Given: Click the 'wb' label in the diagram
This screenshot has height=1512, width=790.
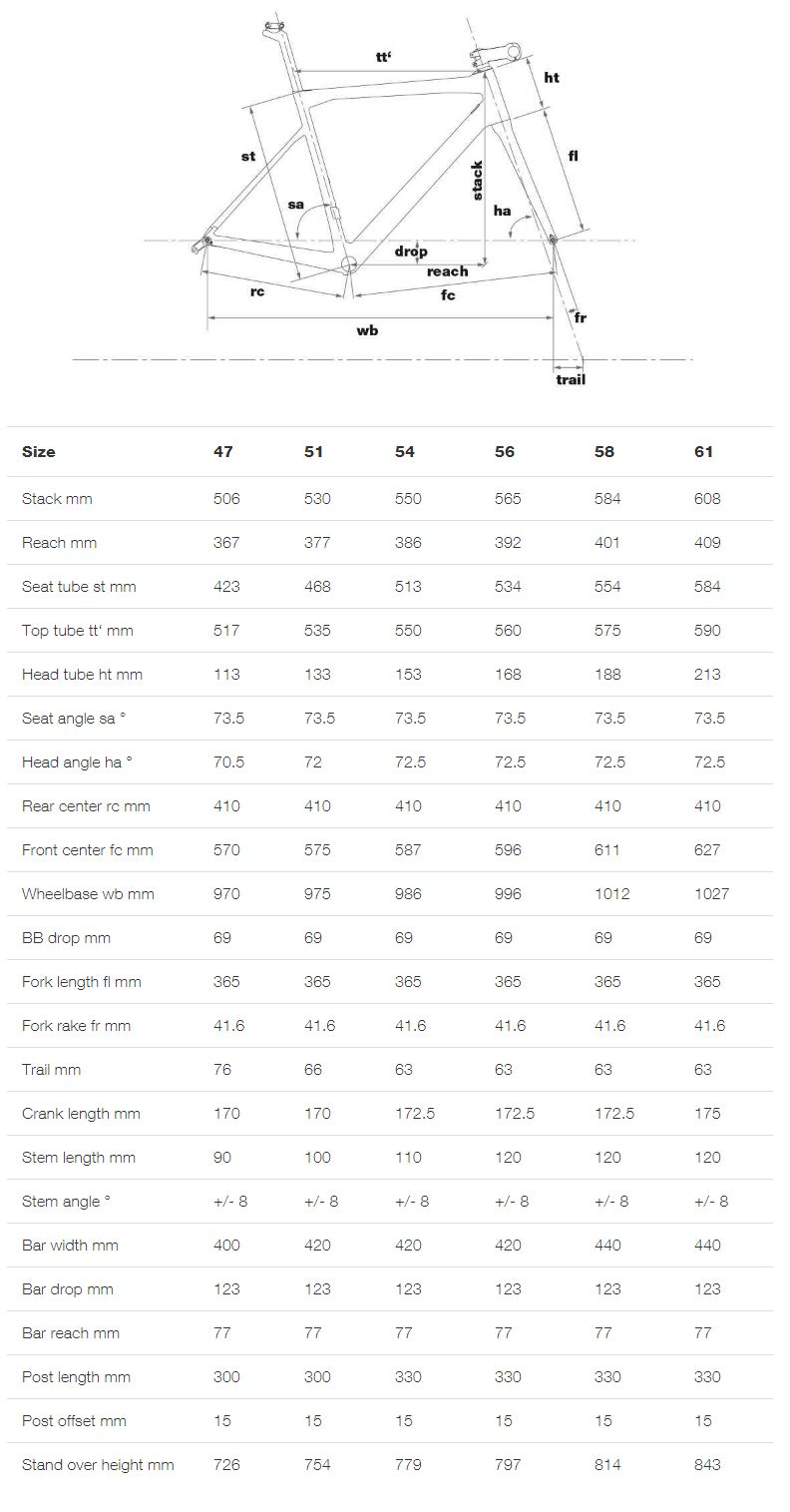Looking at the screenshot, I should pos(367,330).
